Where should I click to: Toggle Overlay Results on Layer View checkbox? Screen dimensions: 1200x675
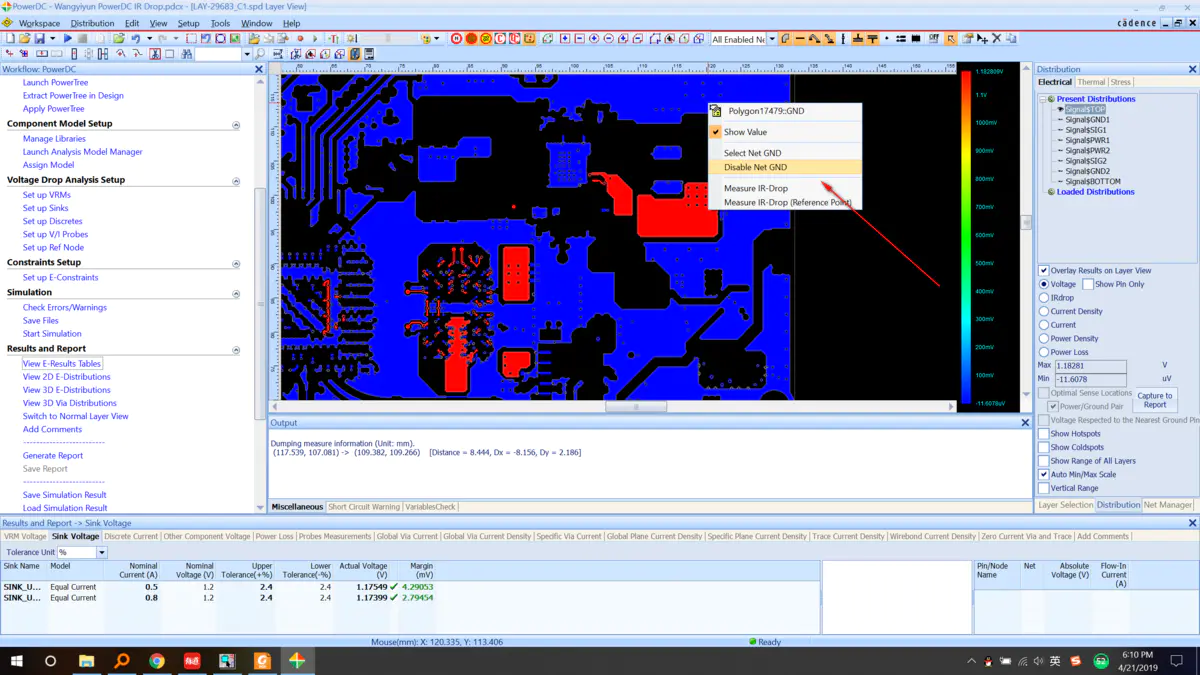point(1043,270)
